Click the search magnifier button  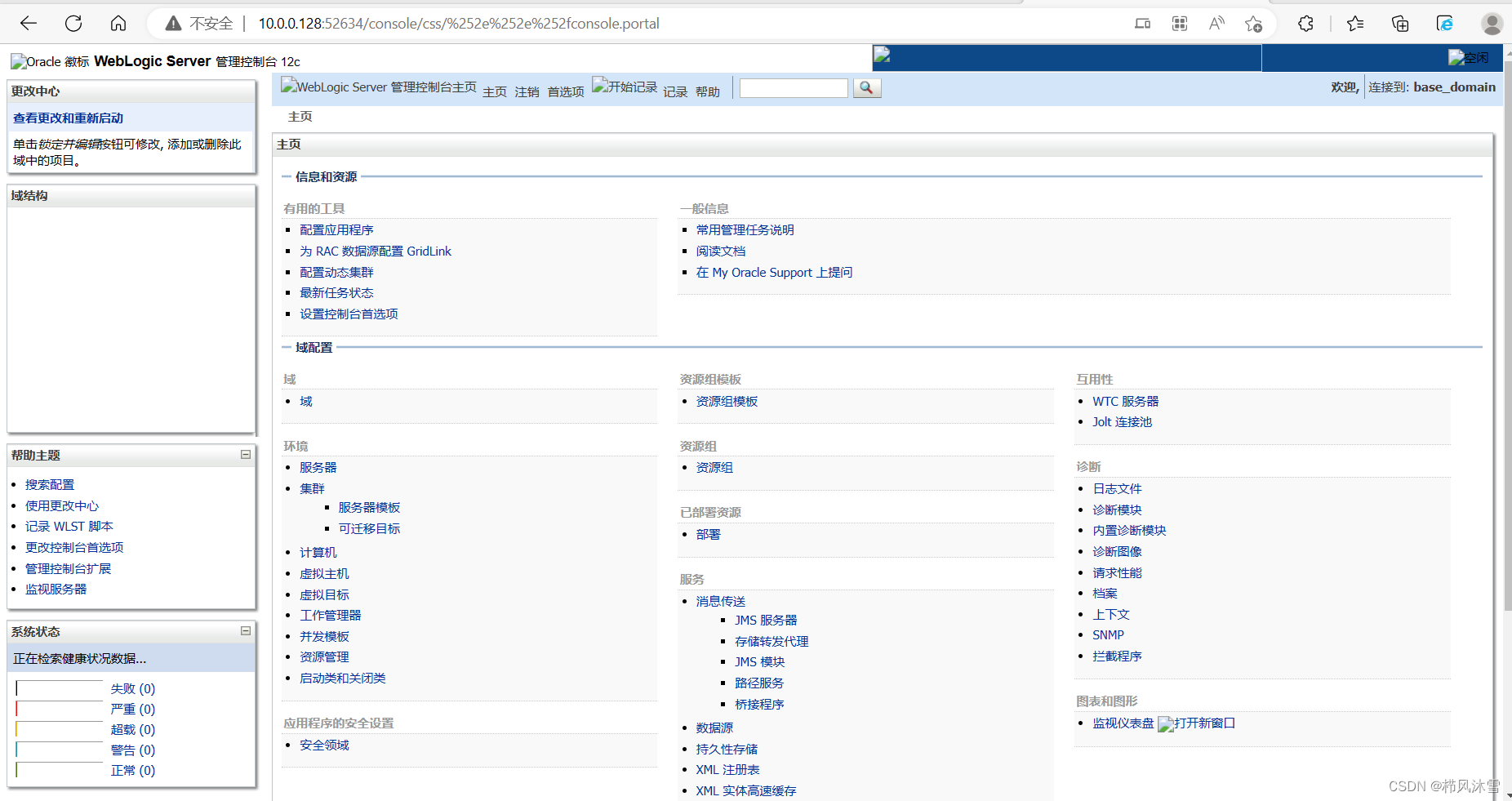pos(867,87)
